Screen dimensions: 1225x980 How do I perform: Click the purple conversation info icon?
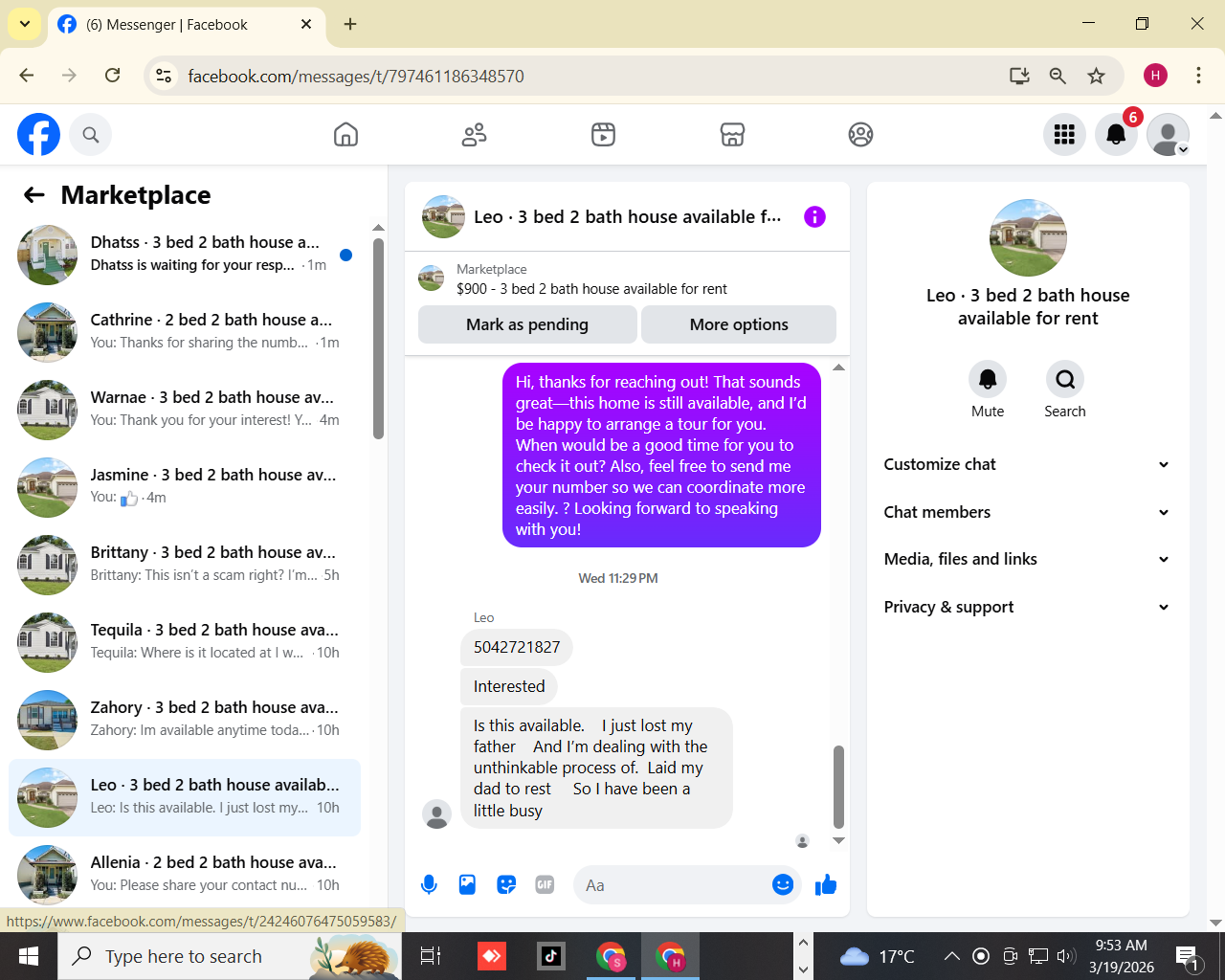[x=814, y=216]
